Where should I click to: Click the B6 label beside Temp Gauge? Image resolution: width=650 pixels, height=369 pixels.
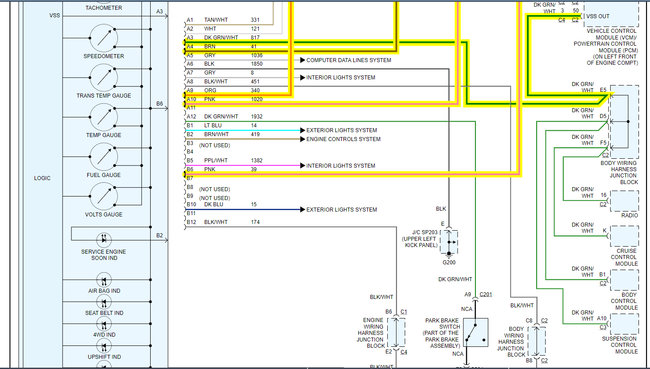click(x=160, y=104)
